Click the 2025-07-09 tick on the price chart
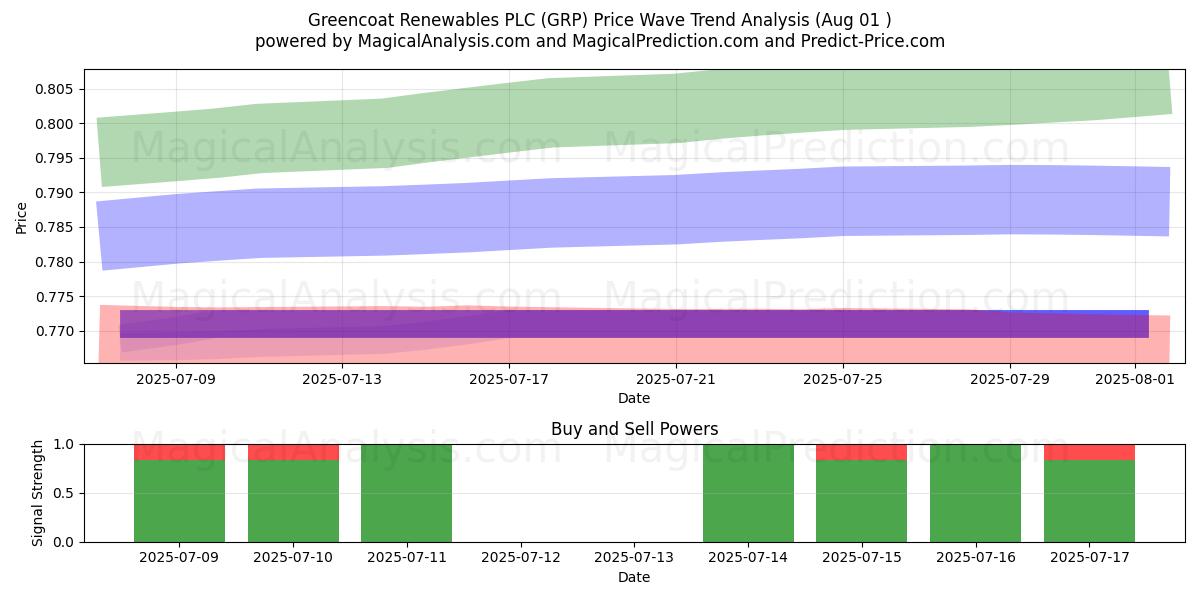The width and height of the screenshot is (1200, 600). [x=176, y=379]
